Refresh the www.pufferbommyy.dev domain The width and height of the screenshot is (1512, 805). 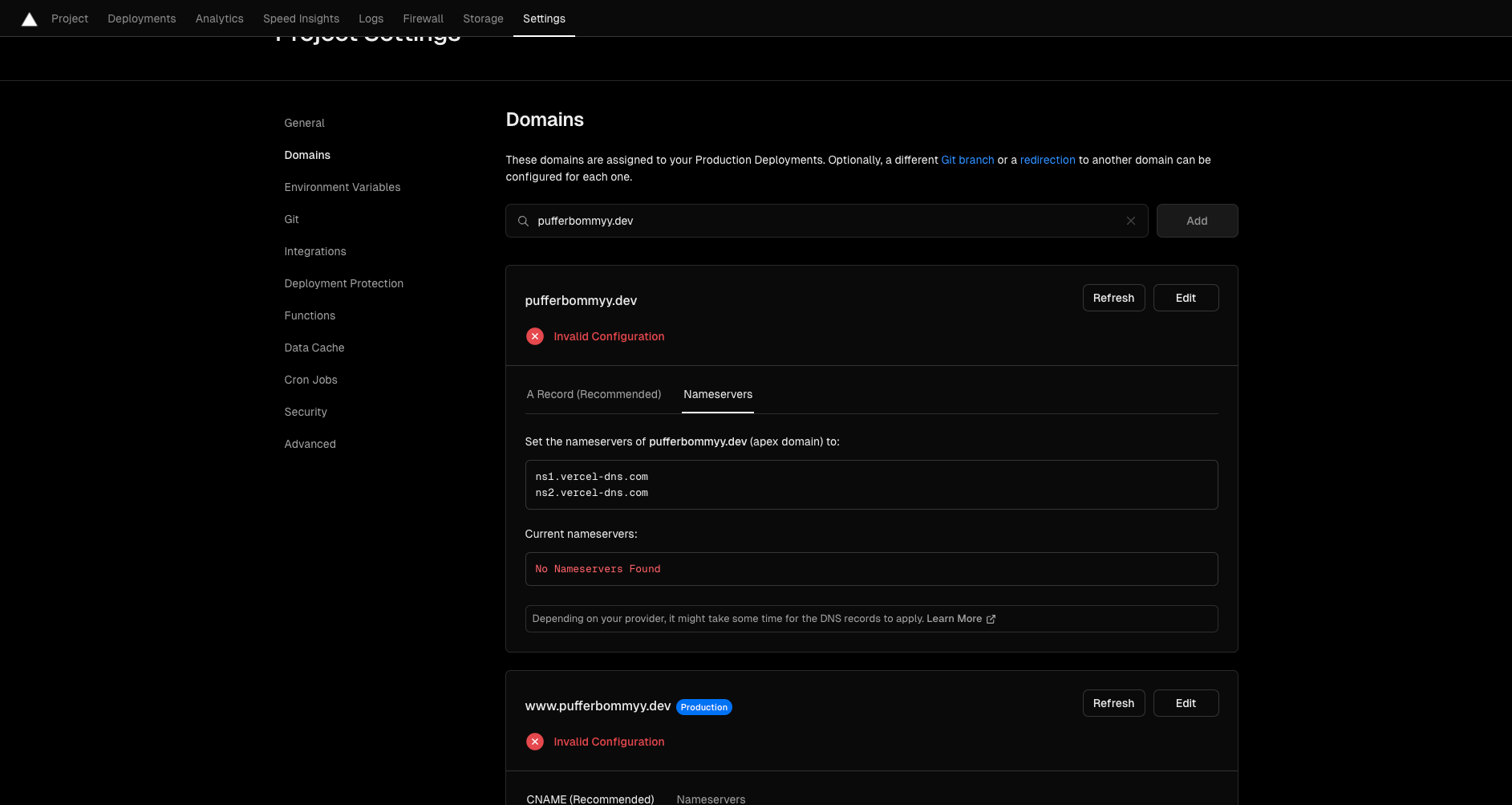pyautogui.click(x=1113, y=703)
